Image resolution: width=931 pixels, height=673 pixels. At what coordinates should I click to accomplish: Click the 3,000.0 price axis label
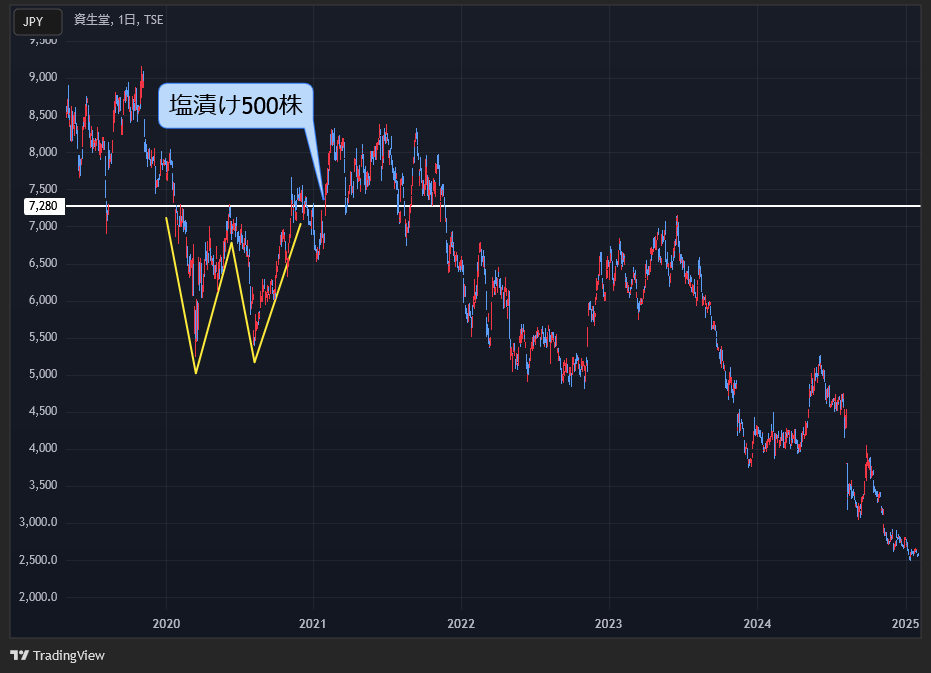pos(39,522)
